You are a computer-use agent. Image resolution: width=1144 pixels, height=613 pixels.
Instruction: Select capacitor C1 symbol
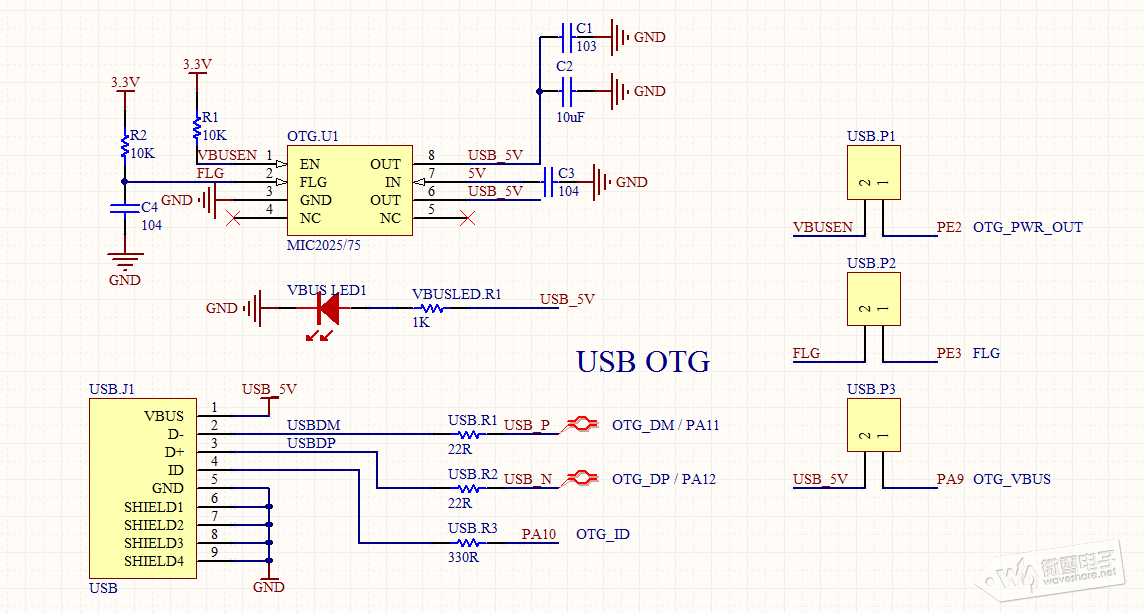click(x=567, y=36)
